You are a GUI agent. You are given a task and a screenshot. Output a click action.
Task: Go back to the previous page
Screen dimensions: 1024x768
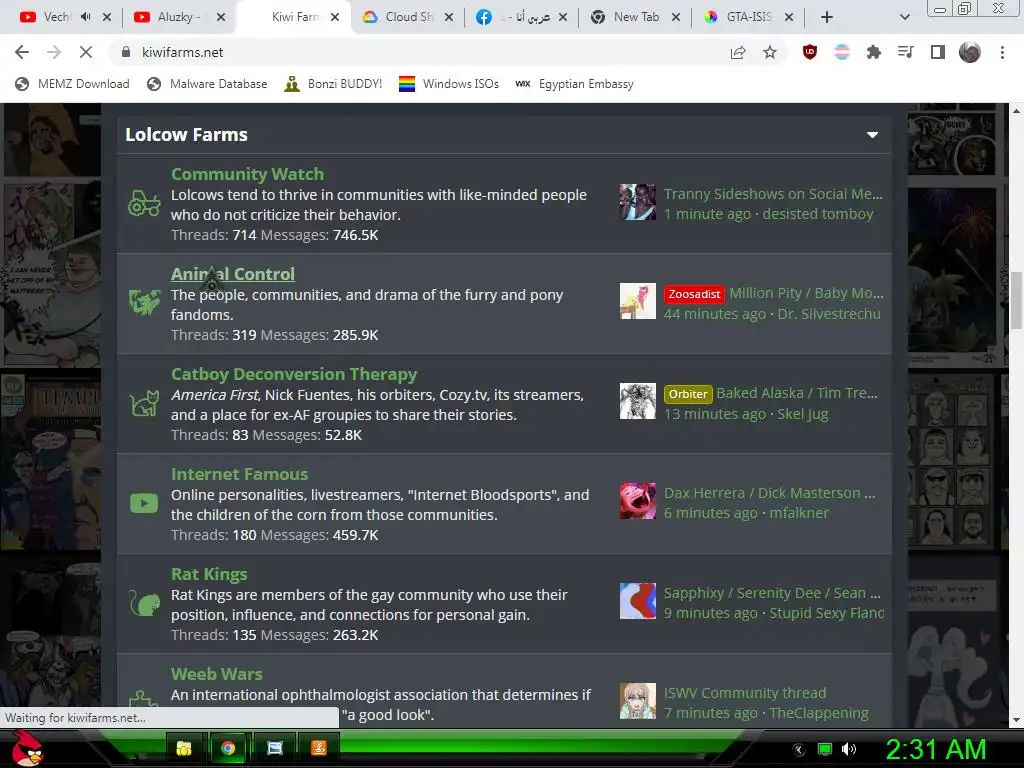click(x=22, y=52)
